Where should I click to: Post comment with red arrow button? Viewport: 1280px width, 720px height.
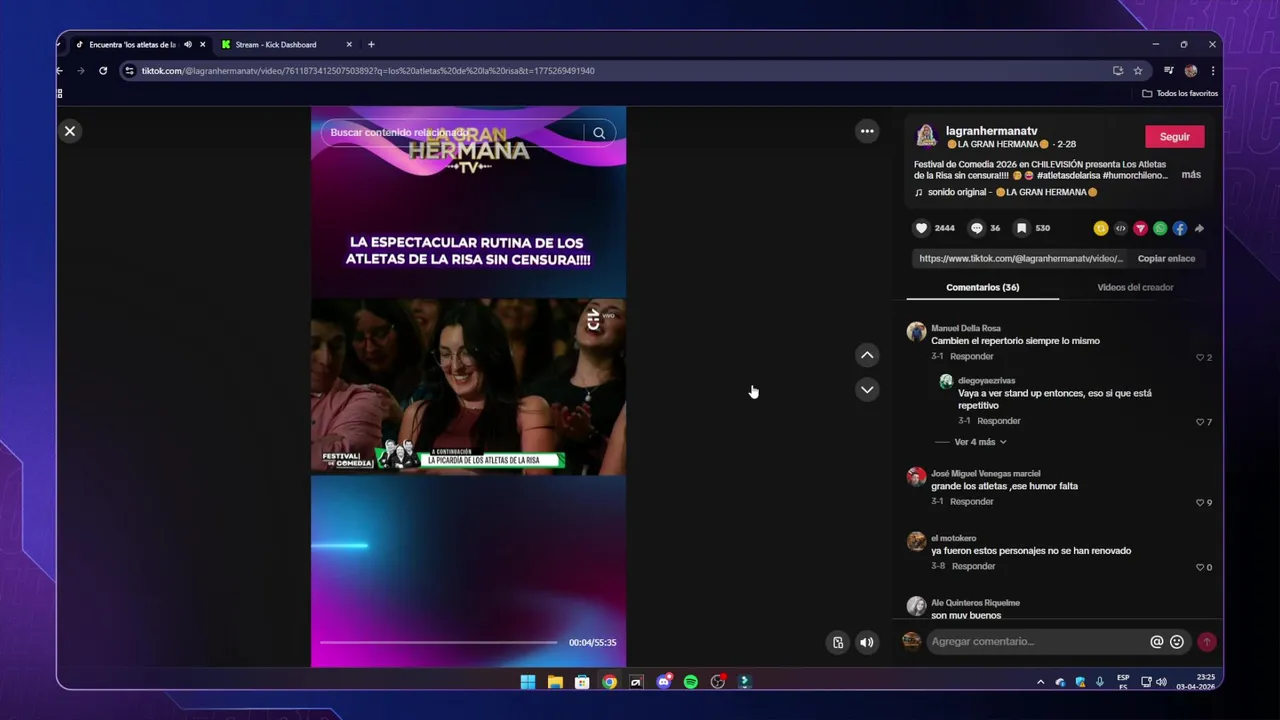pyautogui.click(x=1207, y=642)
